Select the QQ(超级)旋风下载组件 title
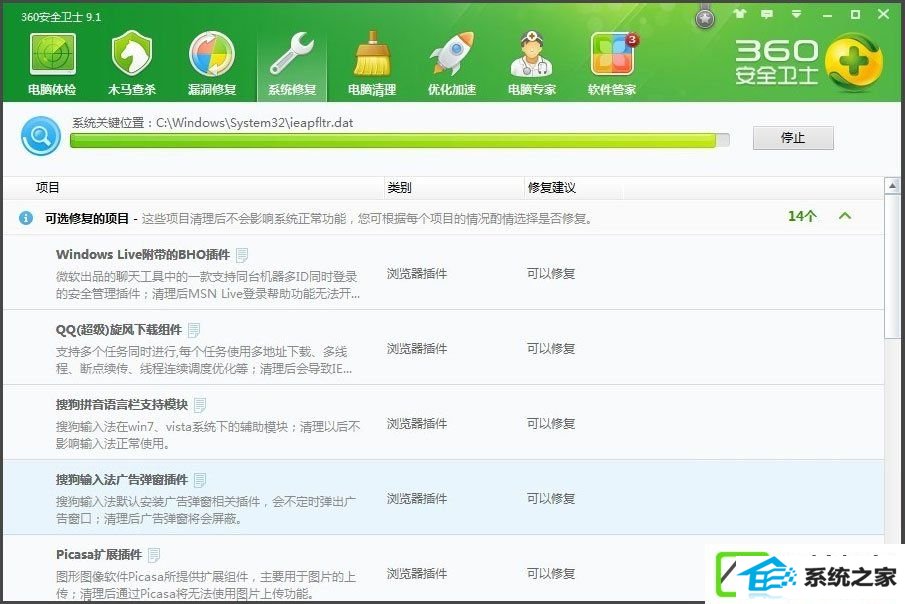Image resolution: width=905 pixels, height=604 pixels. (119, 330)
